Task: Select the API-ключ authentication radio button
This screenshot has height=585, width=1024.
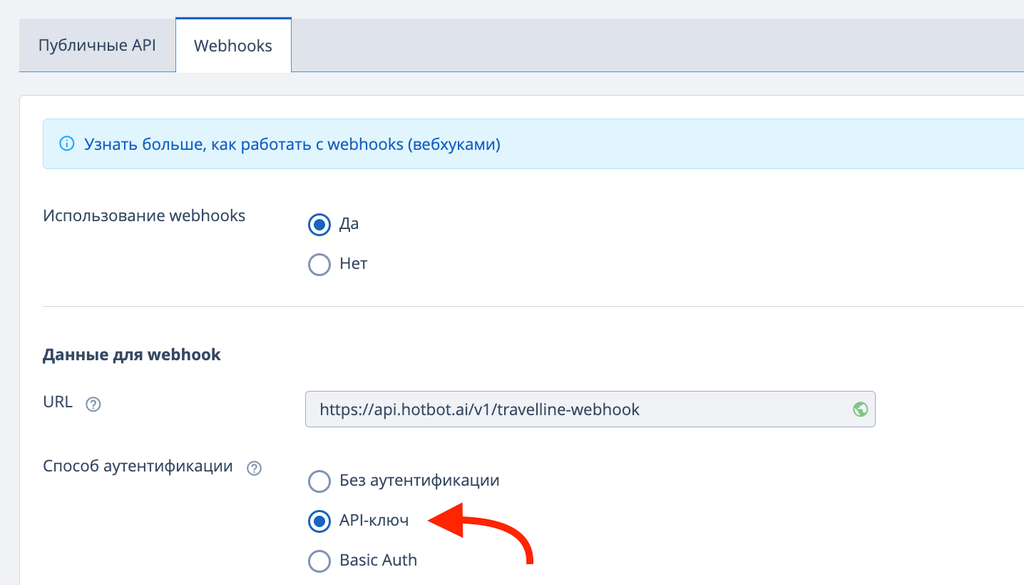Action: 319,521
